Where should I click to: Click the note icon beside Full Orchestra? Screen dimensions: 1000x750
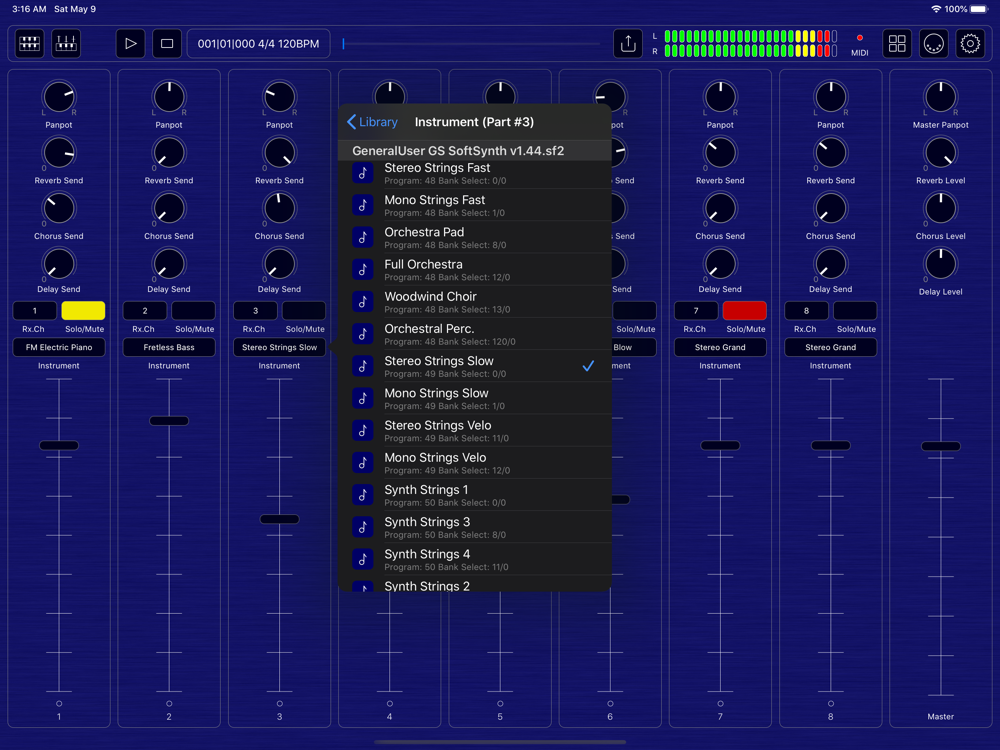(363, 269)
